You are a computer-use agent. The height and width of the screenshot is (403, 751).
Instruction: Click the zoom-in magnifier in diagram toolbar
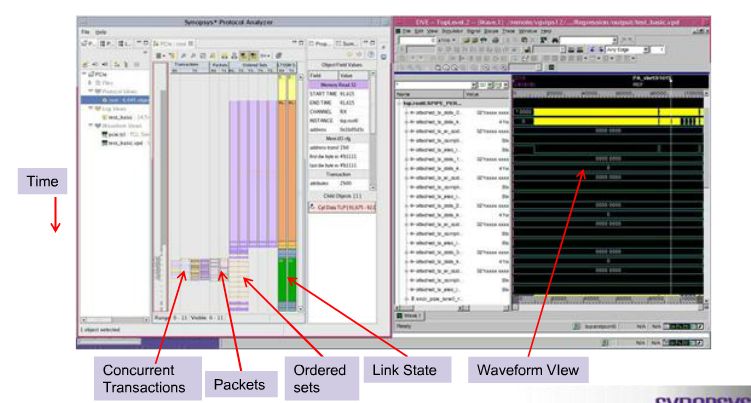[x=183, y=56]
